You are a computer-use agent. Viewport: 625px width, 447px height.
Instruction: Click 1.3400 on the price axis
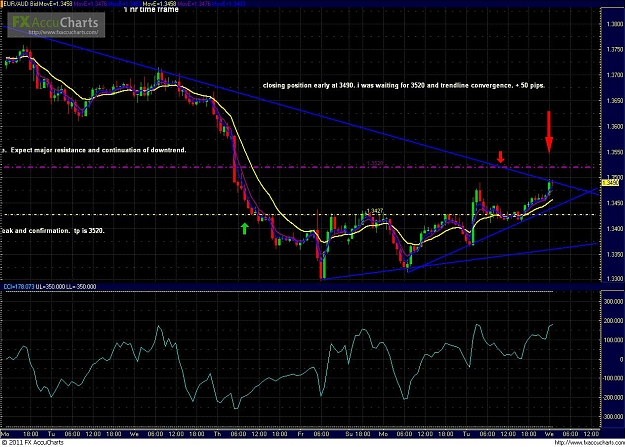[x=614, y=228]
